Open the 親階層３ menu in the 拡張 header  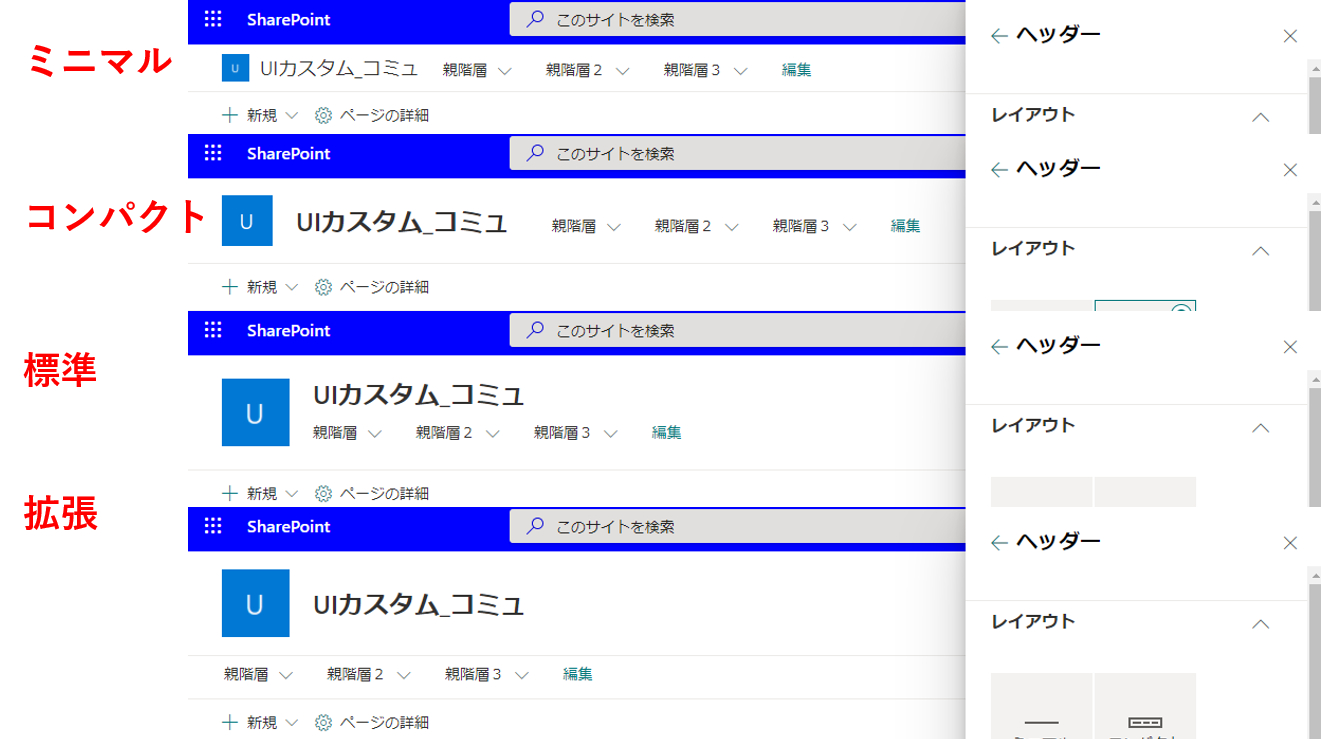coord(473,675)
